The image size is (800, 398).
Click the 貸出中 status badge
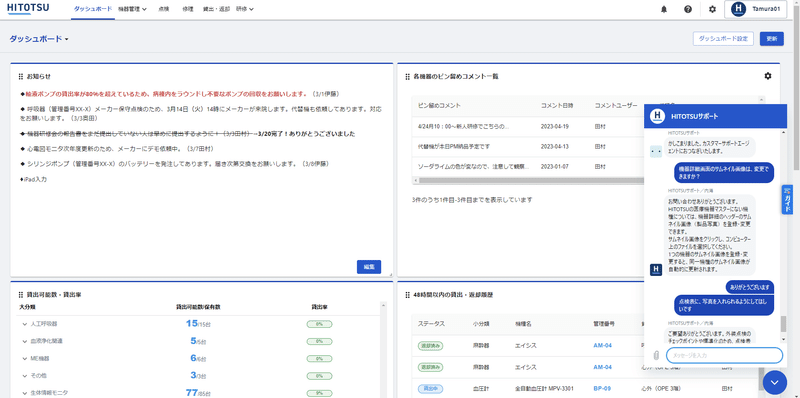(x=430, y=388)
